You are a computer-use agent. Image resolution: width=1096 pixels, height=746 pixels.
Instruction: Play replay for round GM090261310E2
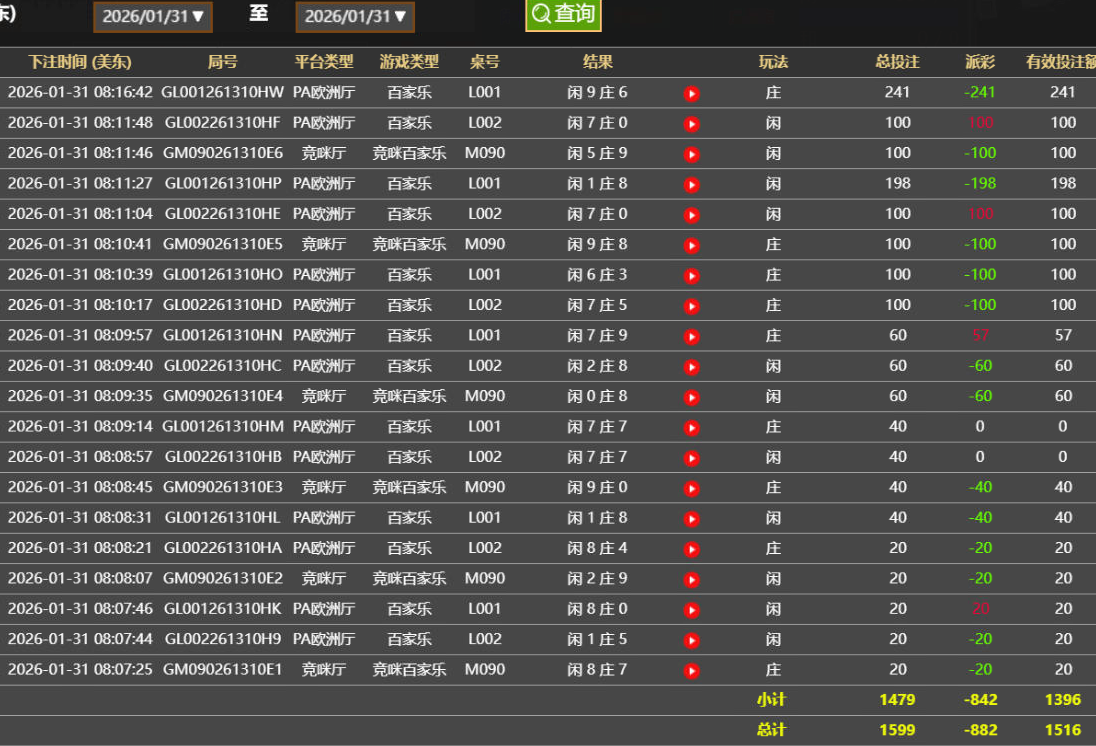691,579
